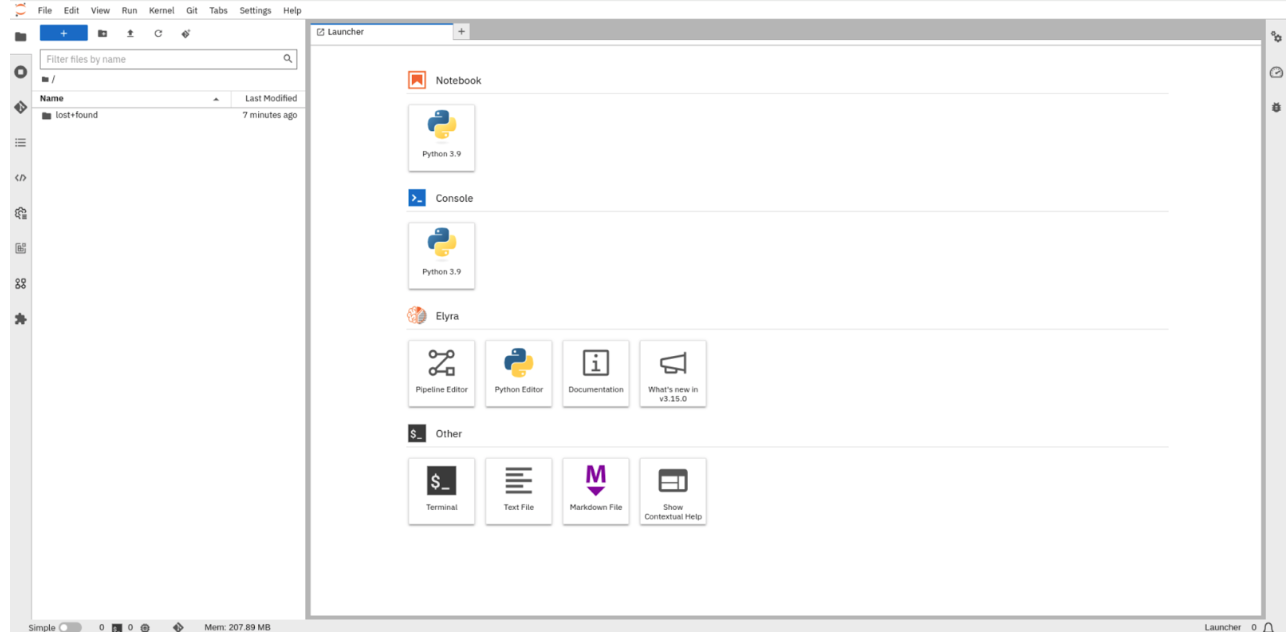Image resolution: width=1288 pixels, height=633 pixels.
Task: Refresh the file browser list
Action: pyautogui.click(x=158, y=33)
